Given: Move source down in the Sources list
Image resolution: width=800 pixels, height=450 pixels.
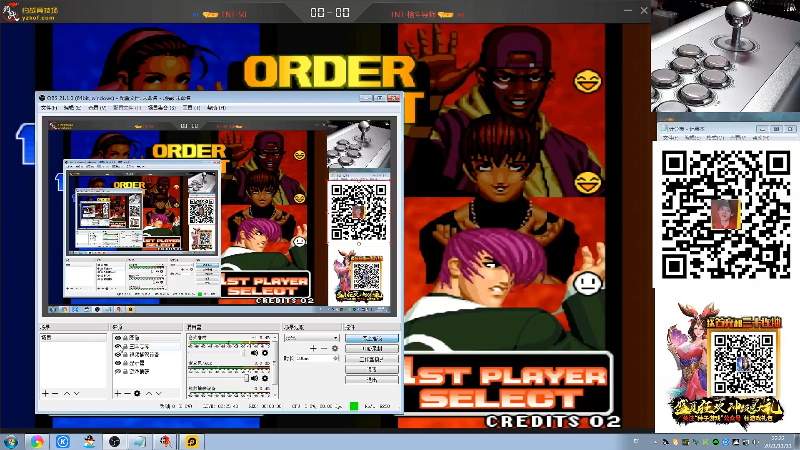Looking at the screenshot, I should [159, 393].
